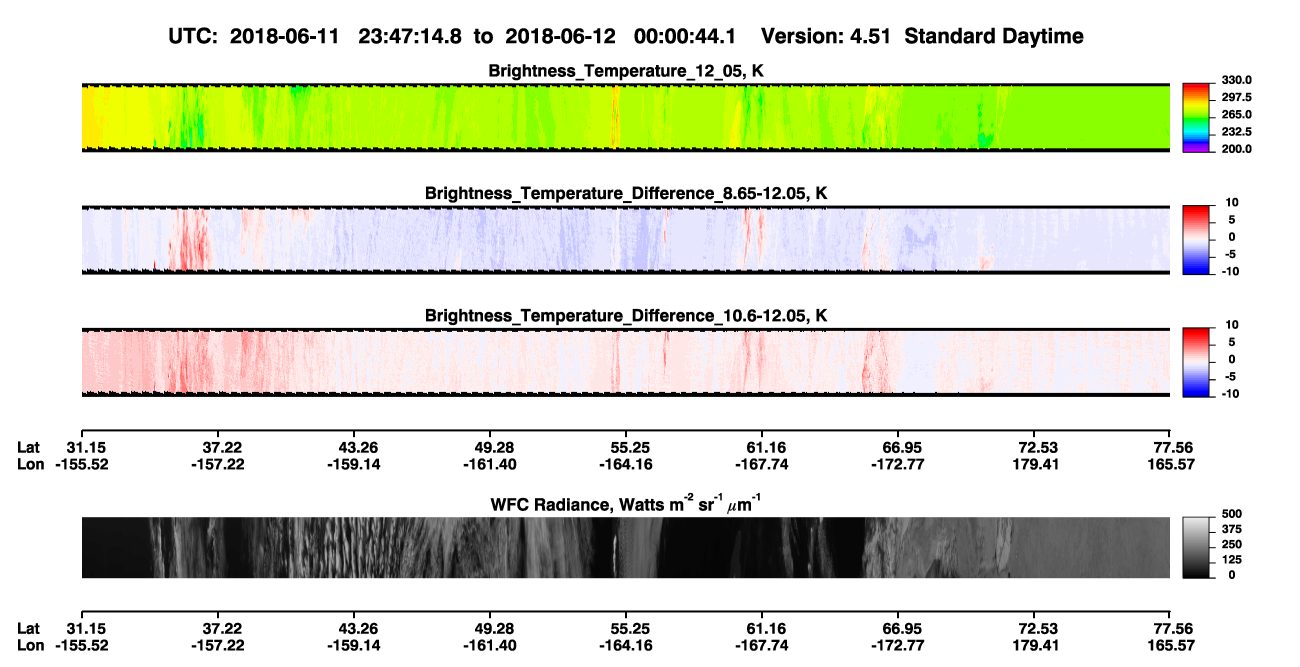Click the -10 tick on 10.6-12.05 colorbar

pos(1230,393)
